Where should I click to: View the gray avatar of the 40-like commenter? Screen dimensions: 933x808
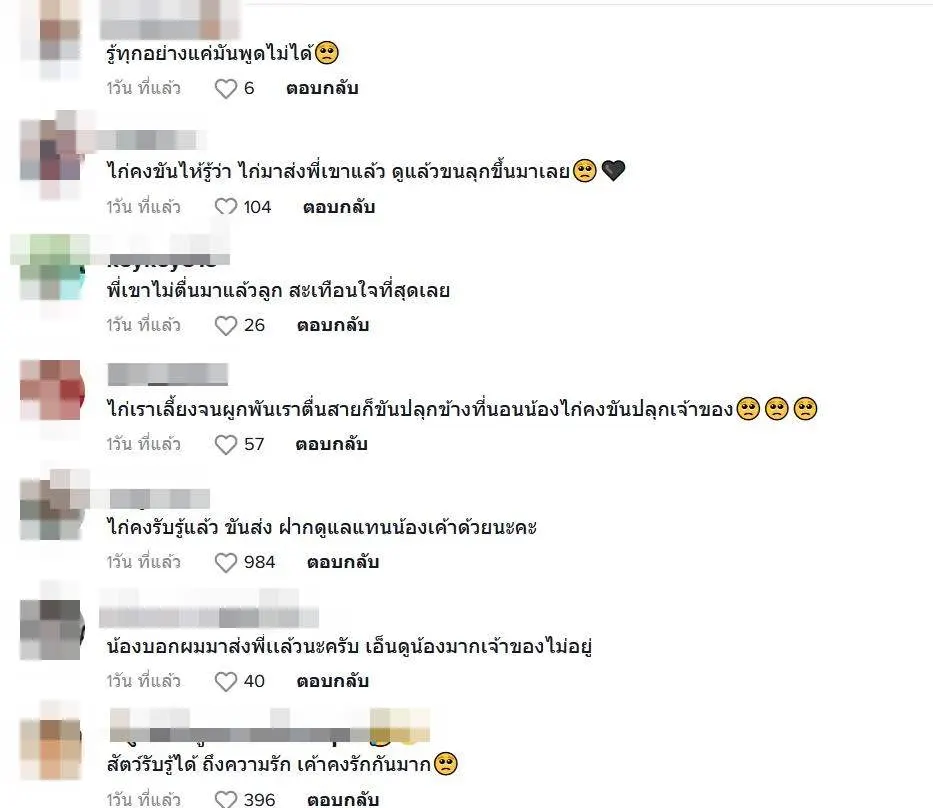(x=52, y=630)
